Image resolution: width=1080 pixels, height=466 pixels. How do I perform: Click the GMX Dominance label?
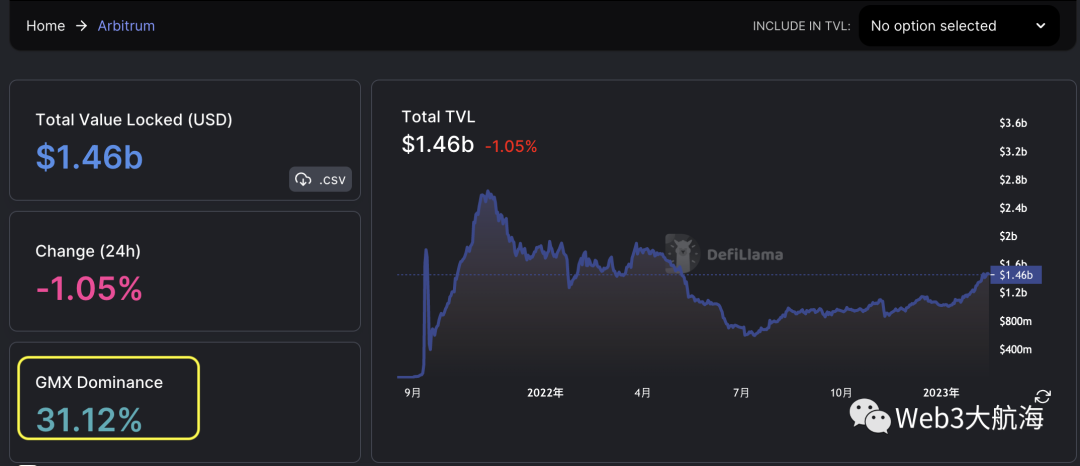99,382
